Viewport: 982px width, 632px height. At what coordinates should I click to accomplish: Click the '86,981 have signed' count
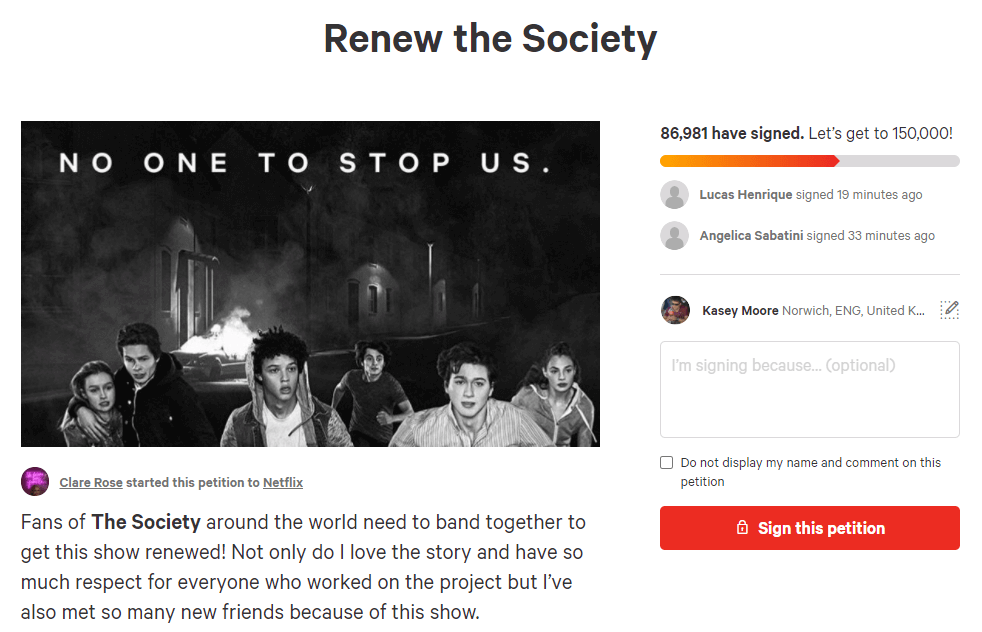[732, 133]
